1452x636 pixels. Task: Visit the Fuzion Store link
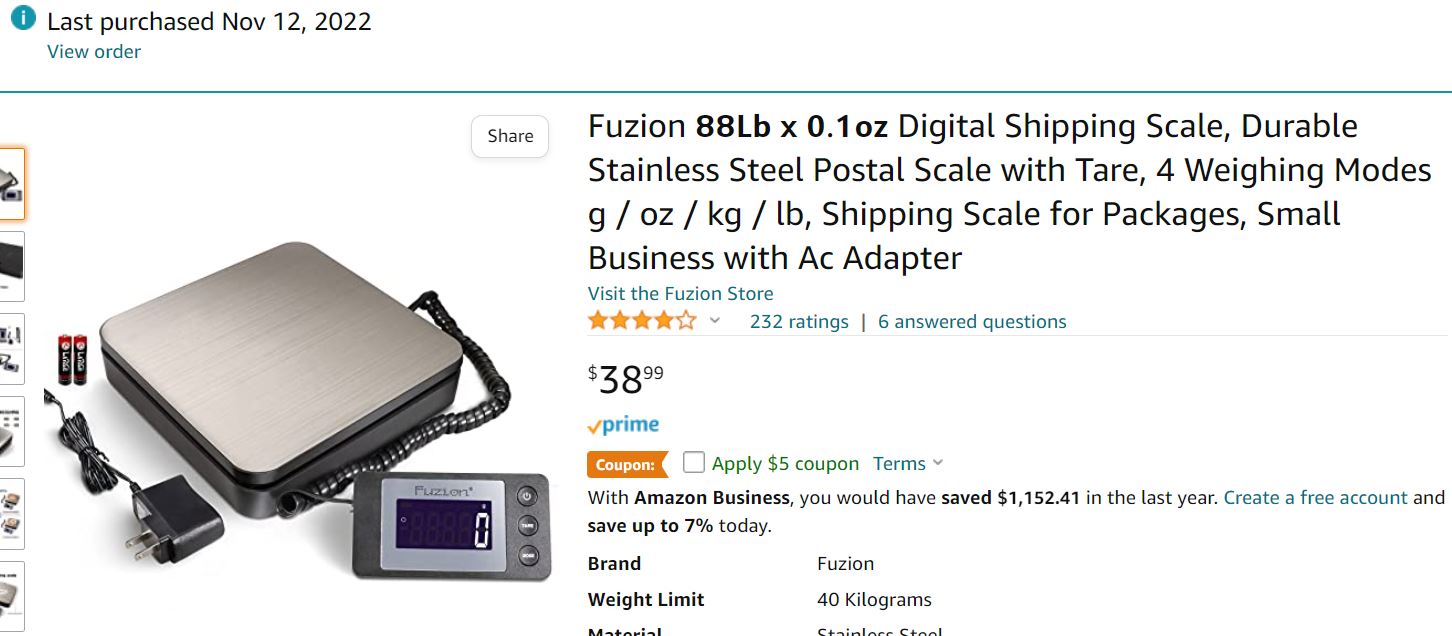coord(681,294)
